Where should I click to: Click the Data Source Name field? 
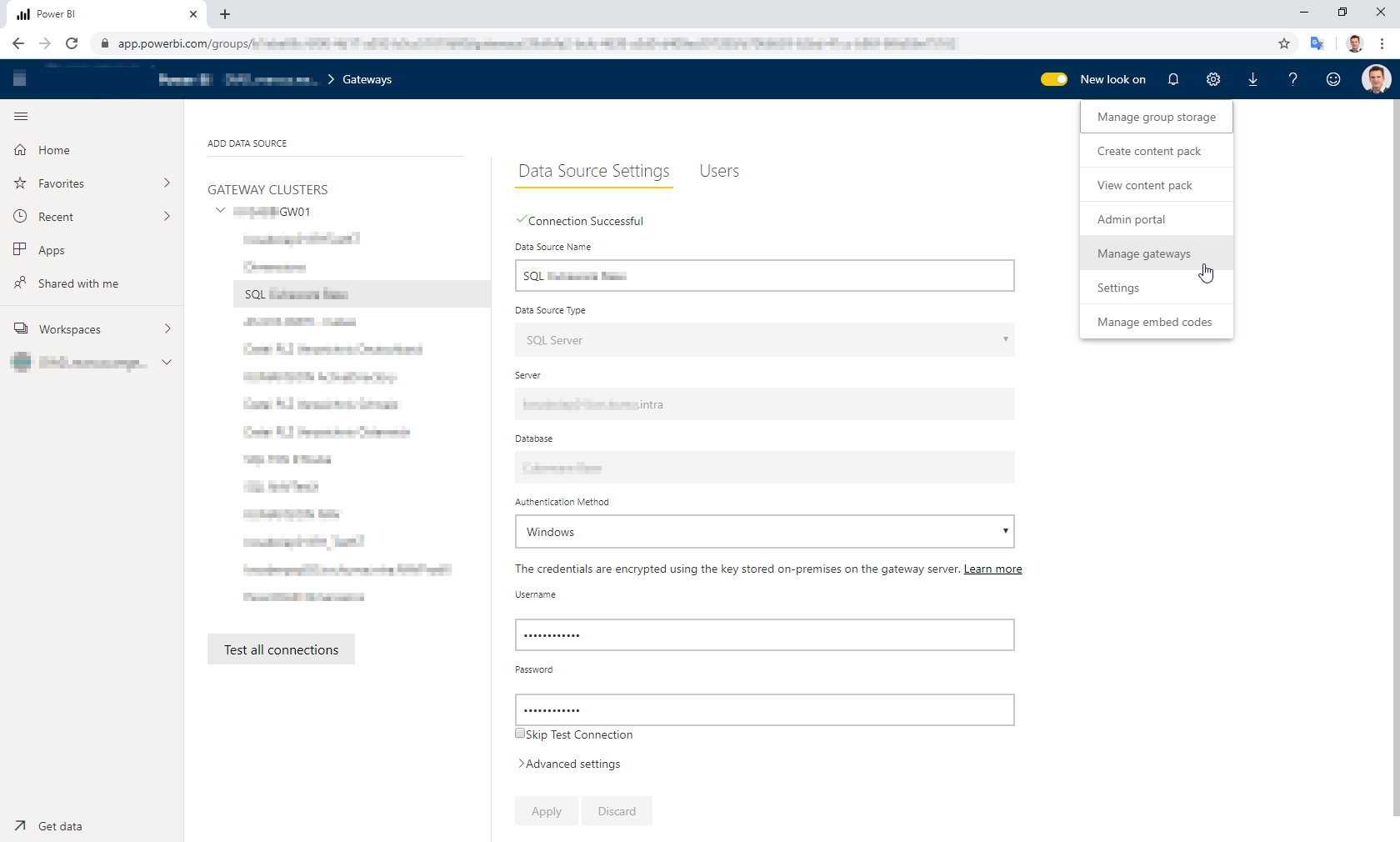pos(765,275)
